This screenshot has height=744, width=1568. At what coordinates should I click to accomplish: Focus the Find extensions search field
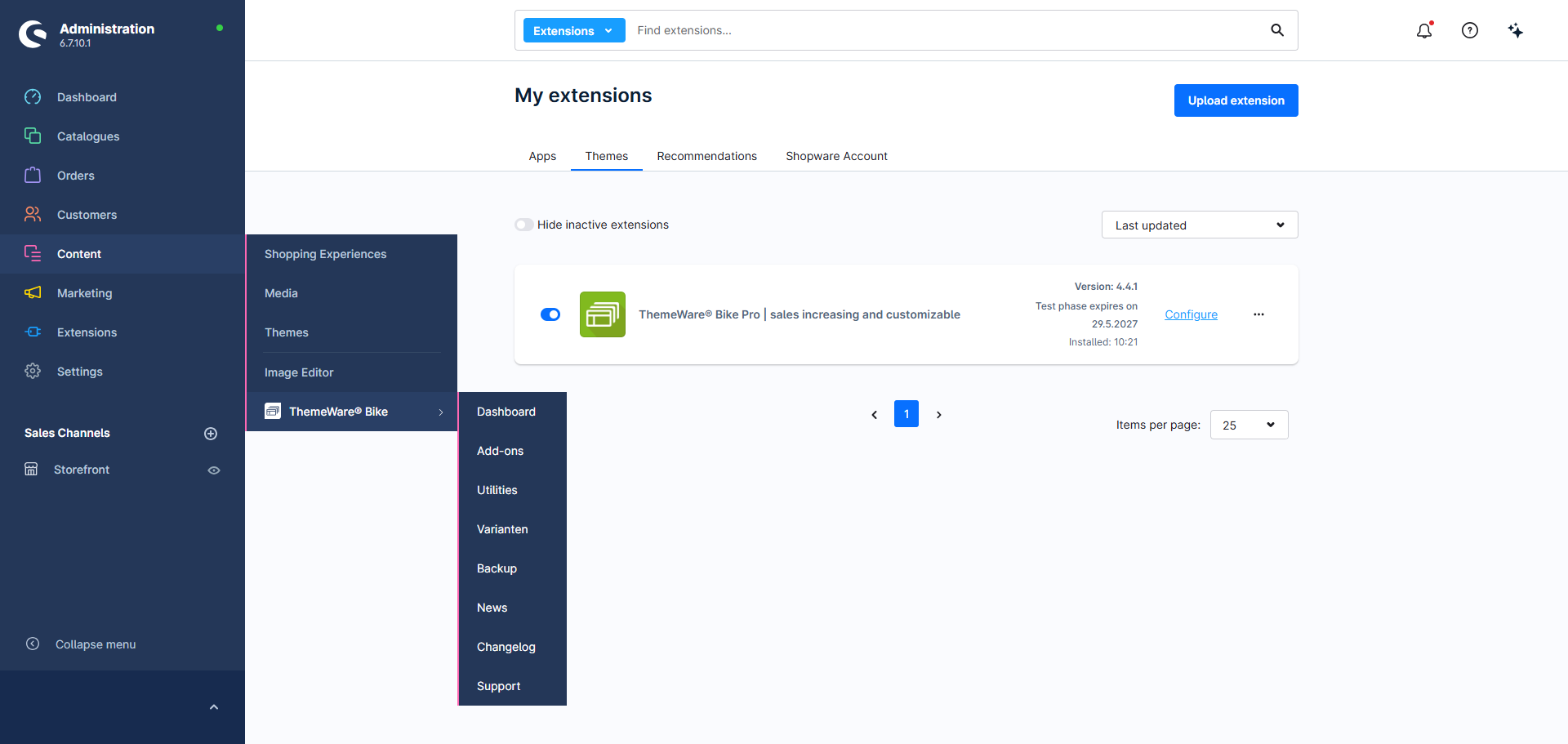947,30
